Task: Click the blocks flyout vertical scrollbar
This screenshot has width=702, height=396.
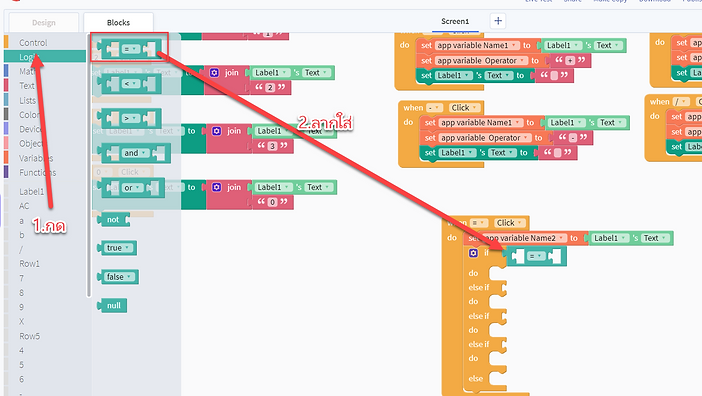Action: [89, 165]
